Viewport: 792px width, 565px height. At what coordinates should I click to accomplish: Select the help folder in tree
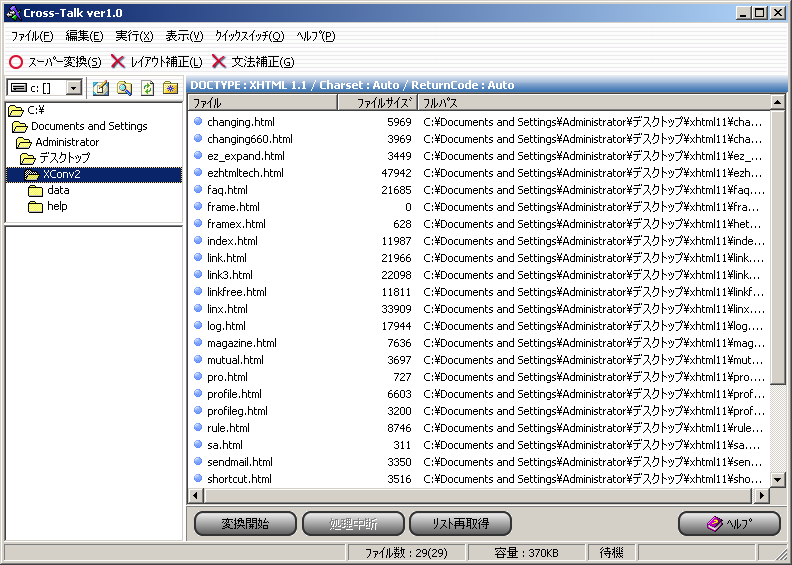pyautogui.click(x=57, y=206)
